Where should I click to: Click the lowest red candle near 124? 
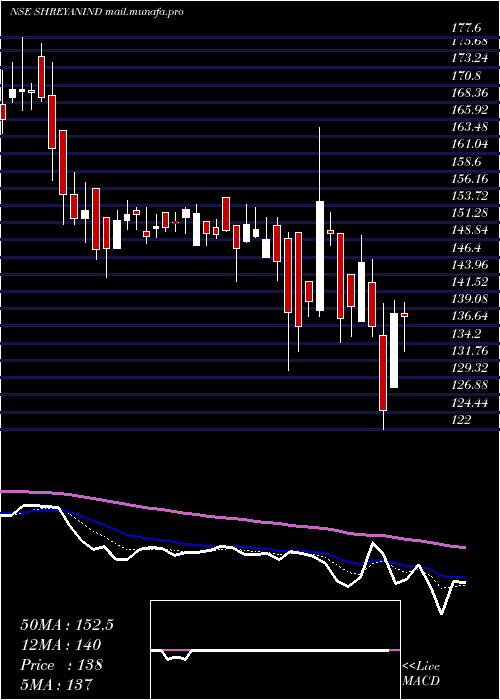click(383, 373)
